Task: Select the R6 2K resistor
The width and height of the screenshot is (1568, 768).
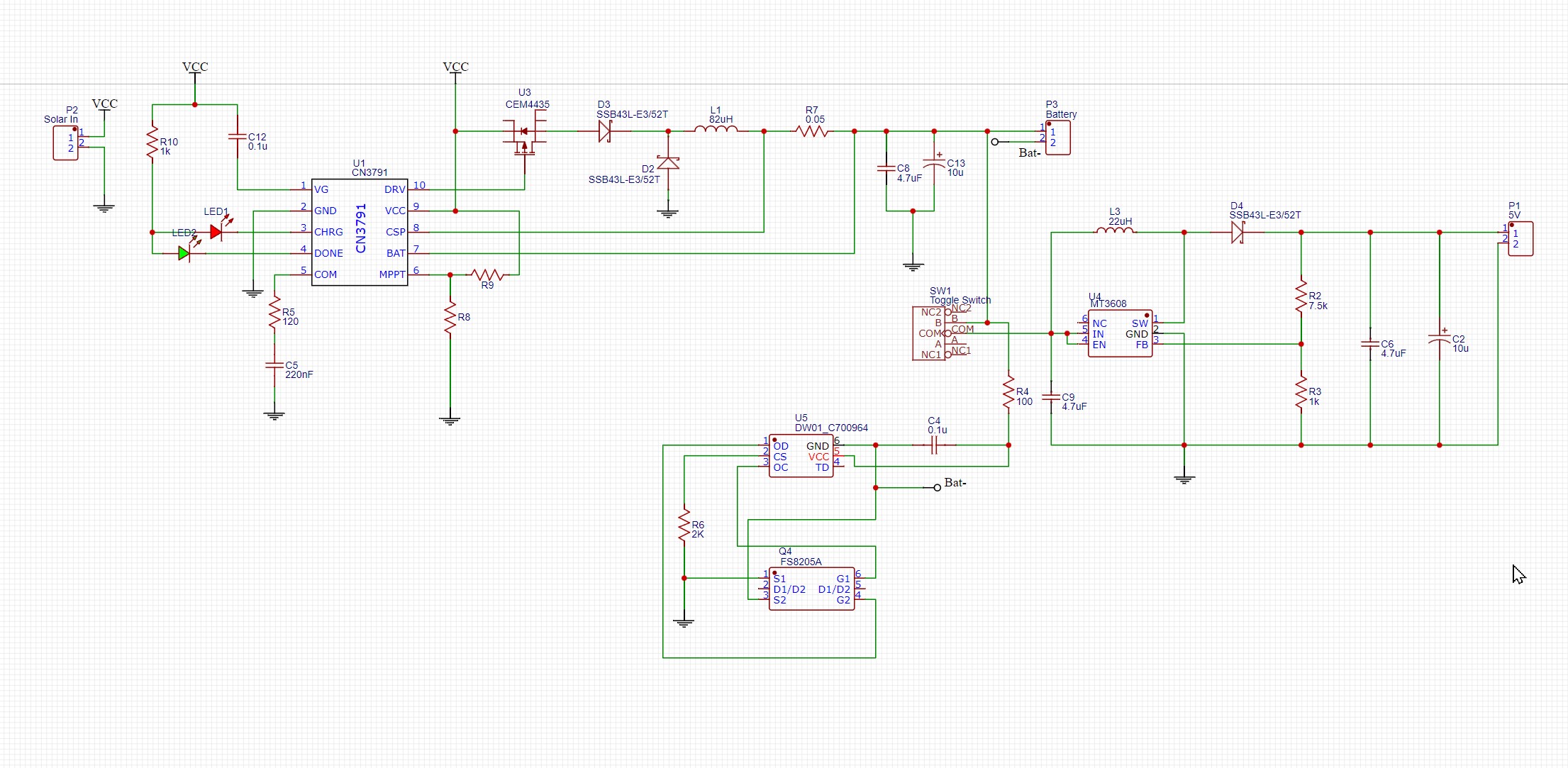Action: coord(684,525)
